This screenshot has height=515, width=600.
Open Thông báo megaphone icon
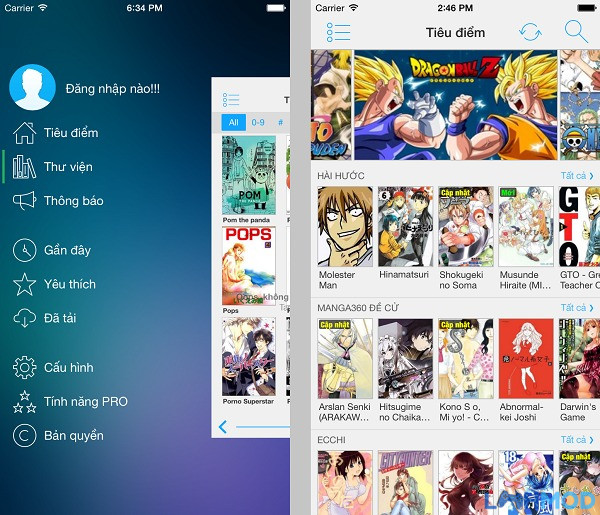[x=24, y=200]
